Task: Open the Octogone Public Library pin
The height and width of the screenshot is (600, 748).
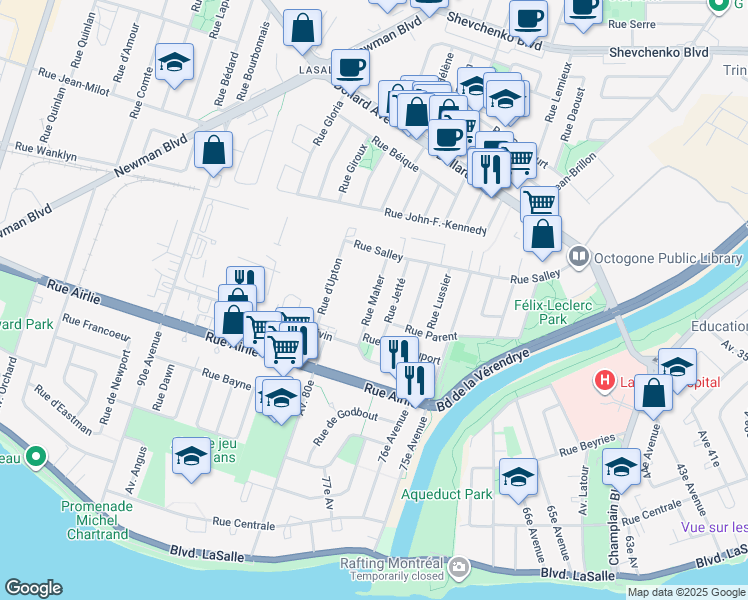Action: pyautogui.click(x=579, y=258)
